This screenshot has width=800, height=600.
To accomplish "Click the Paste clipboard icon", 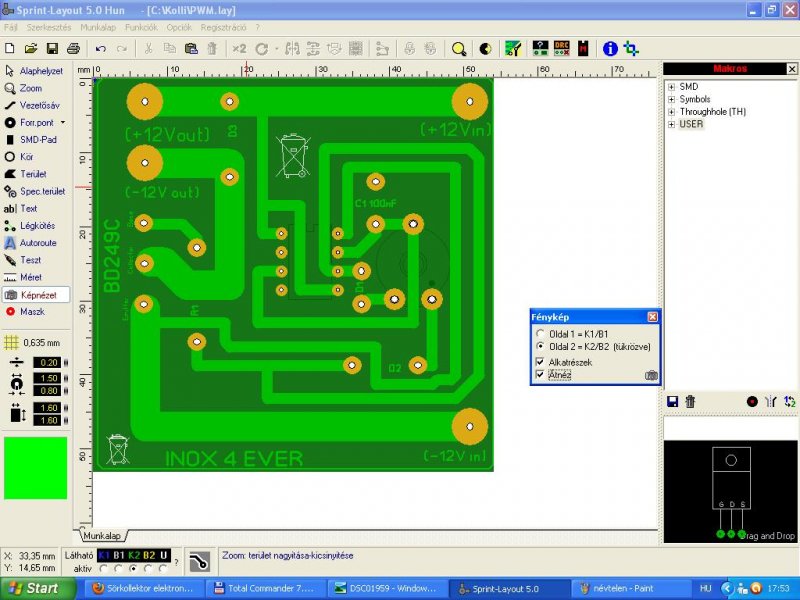I will [191, 48].
